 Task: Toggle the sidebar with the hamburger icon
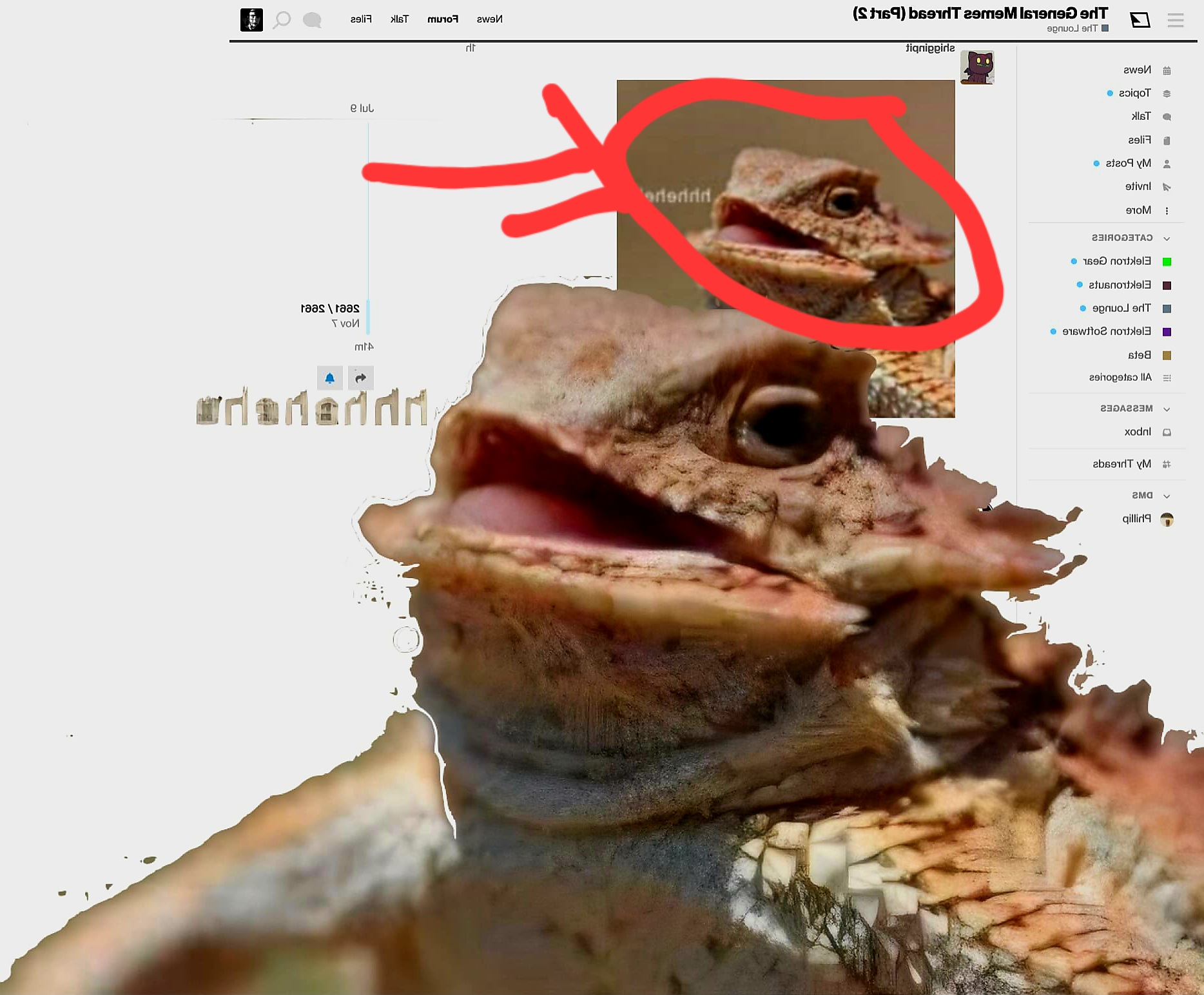click(1175, 20)
